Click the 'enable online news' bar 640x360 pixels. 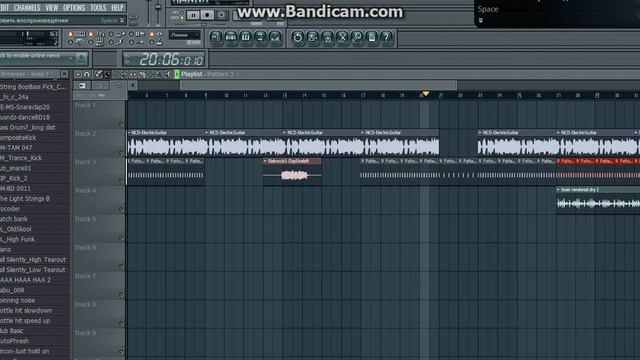point(43,58)
